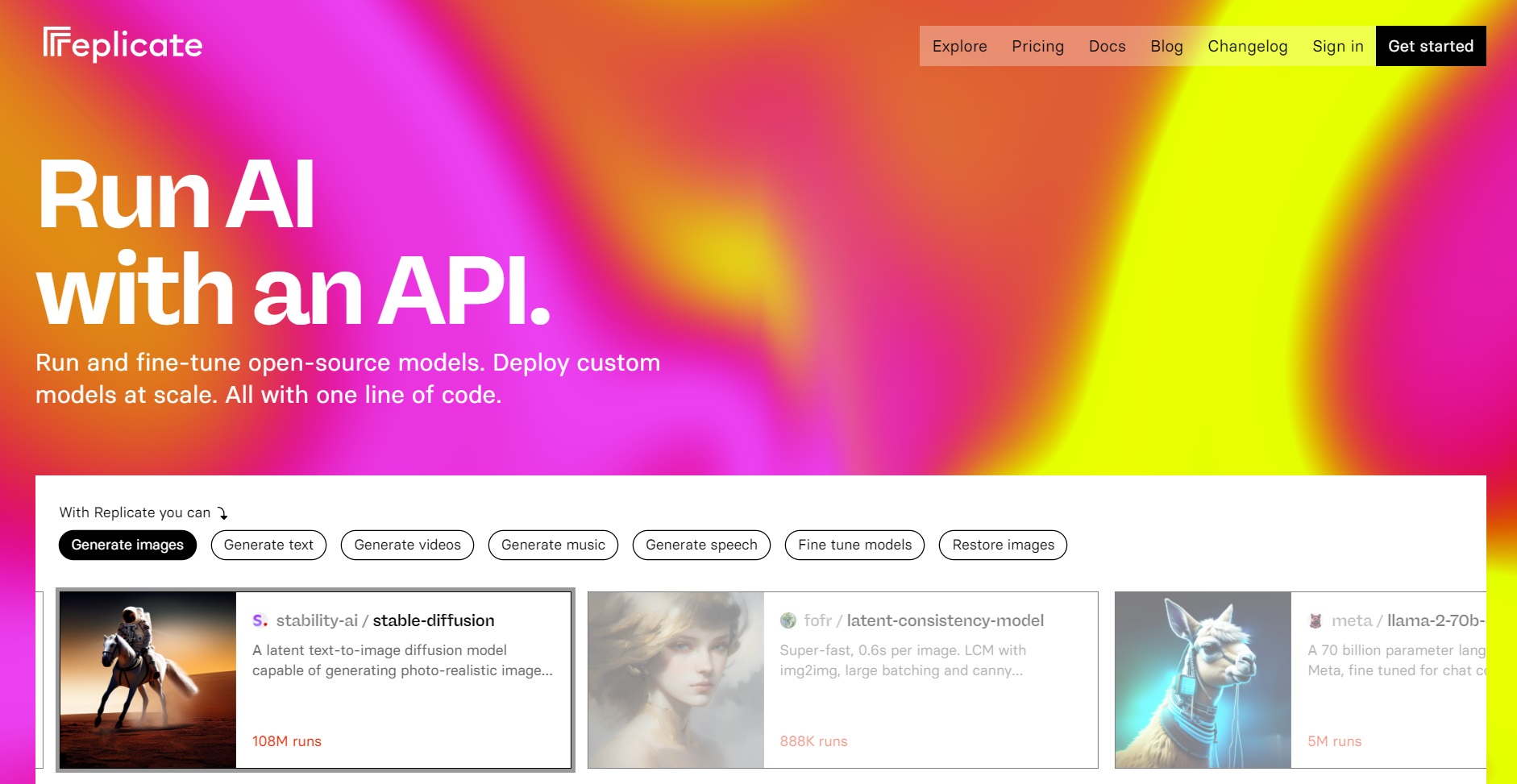This screenshot has height=784, width=1517.
Task: Click the Sign in link
Action: (1337, 46)
